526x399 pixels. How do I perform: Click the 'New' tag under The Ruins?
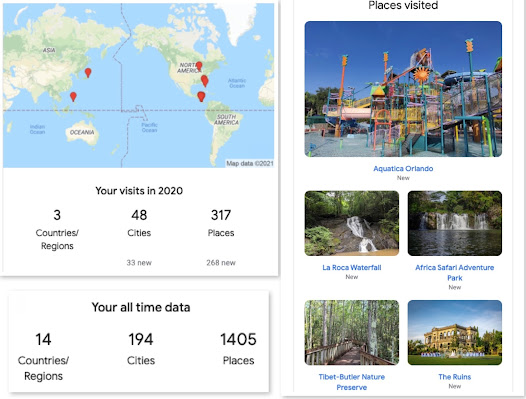[x=455, y=386]
